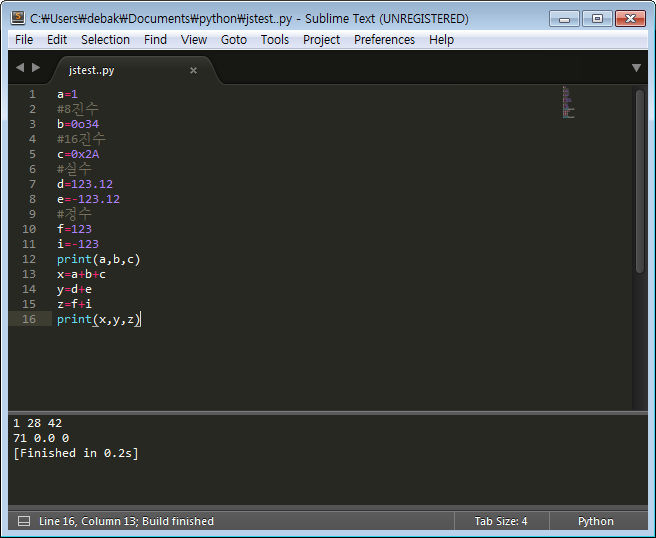Click the editor vertical scrollbar thumb
656x538 pixels.
coord(640,181)
